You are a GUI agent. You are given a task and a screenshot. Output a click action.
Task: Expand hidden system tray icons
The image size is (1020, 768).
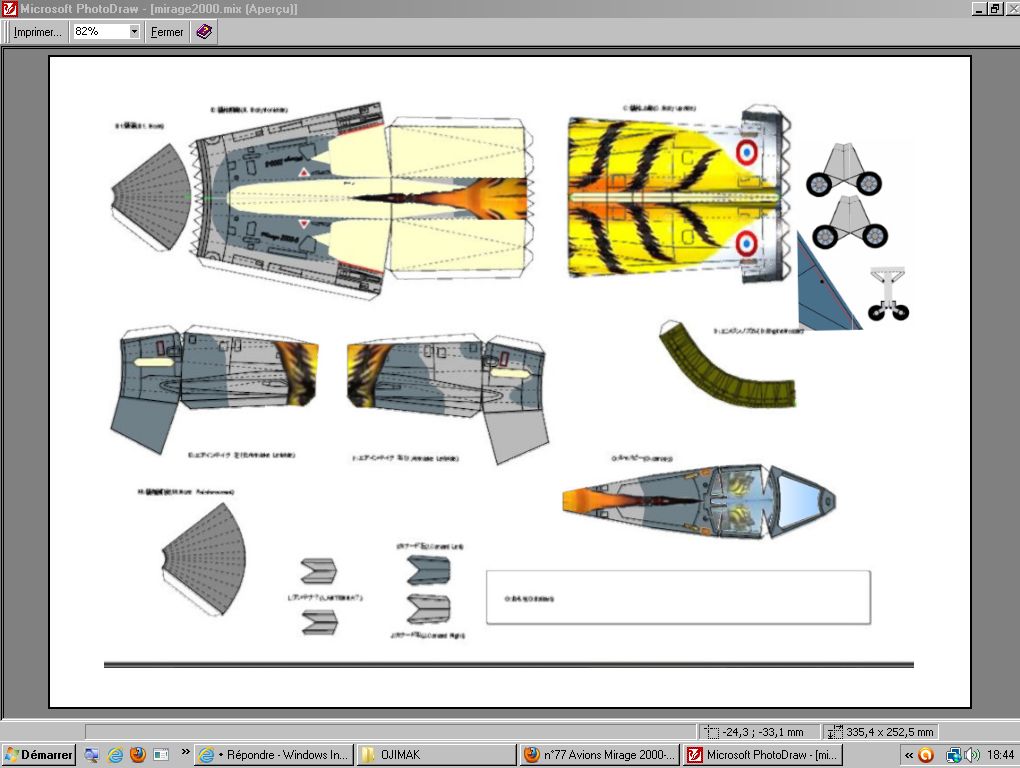tap(908, 755)
